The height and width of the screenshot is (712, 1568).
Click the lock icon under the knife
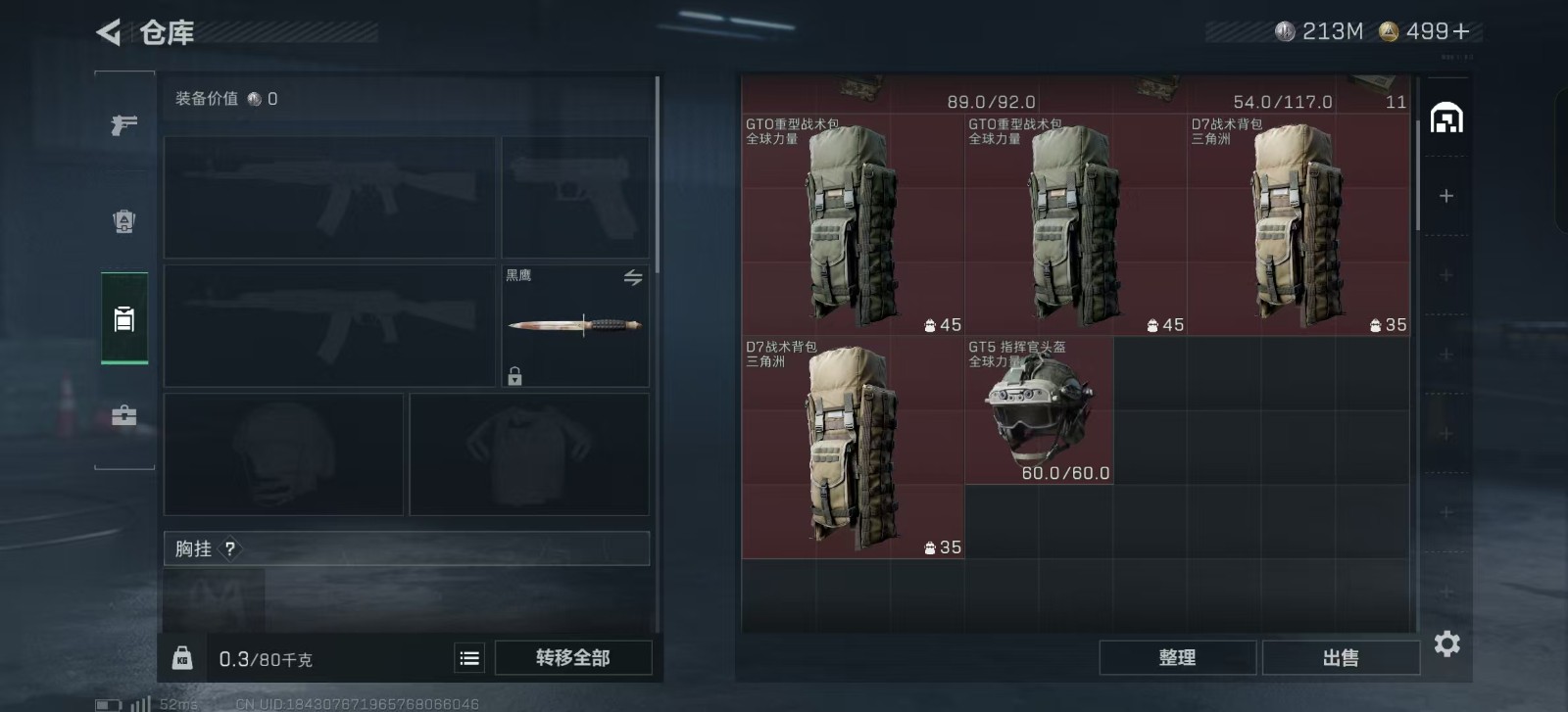click(x=514, y=376)
